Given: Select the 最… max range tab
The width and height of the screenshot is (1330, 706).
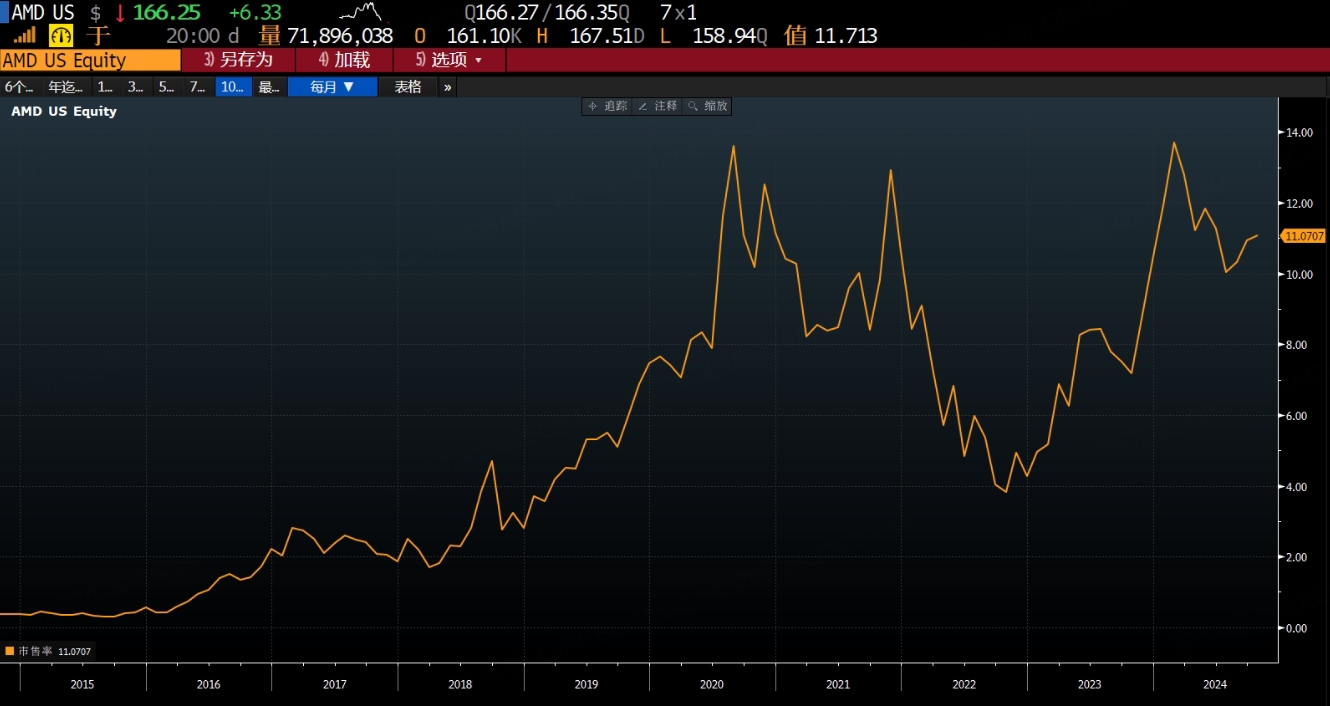Looking at the screenshot, I should click(x=269, y=87).
